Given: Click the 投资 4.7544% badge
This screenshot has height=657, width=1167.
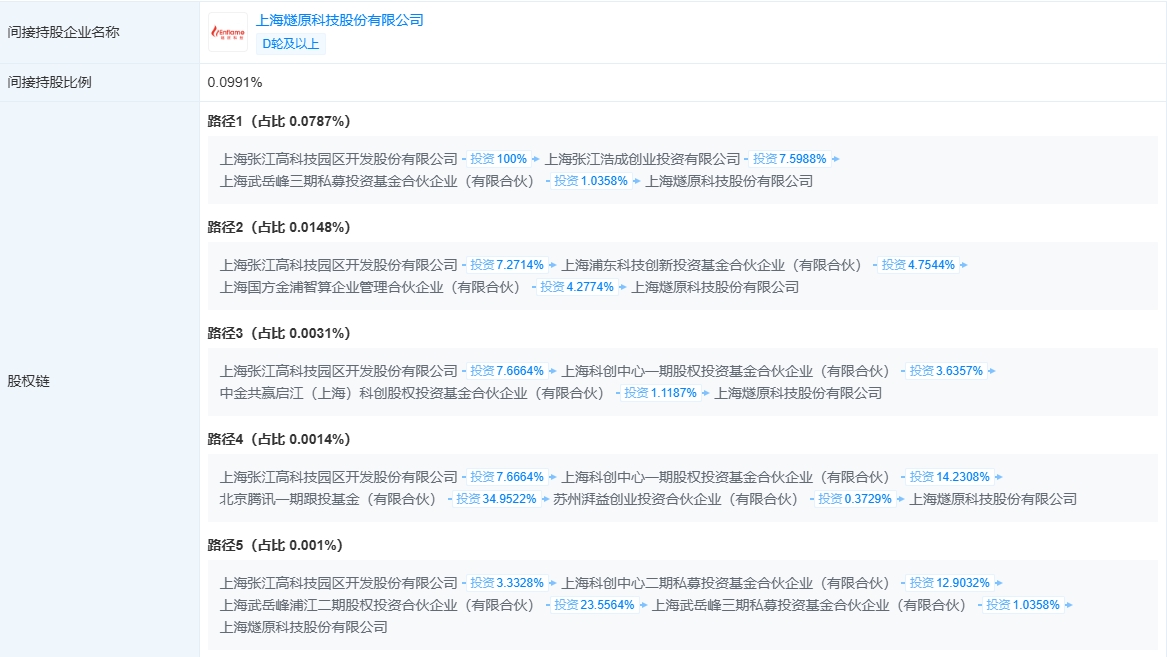Looking at the screenshot, I should pos(918,266).
